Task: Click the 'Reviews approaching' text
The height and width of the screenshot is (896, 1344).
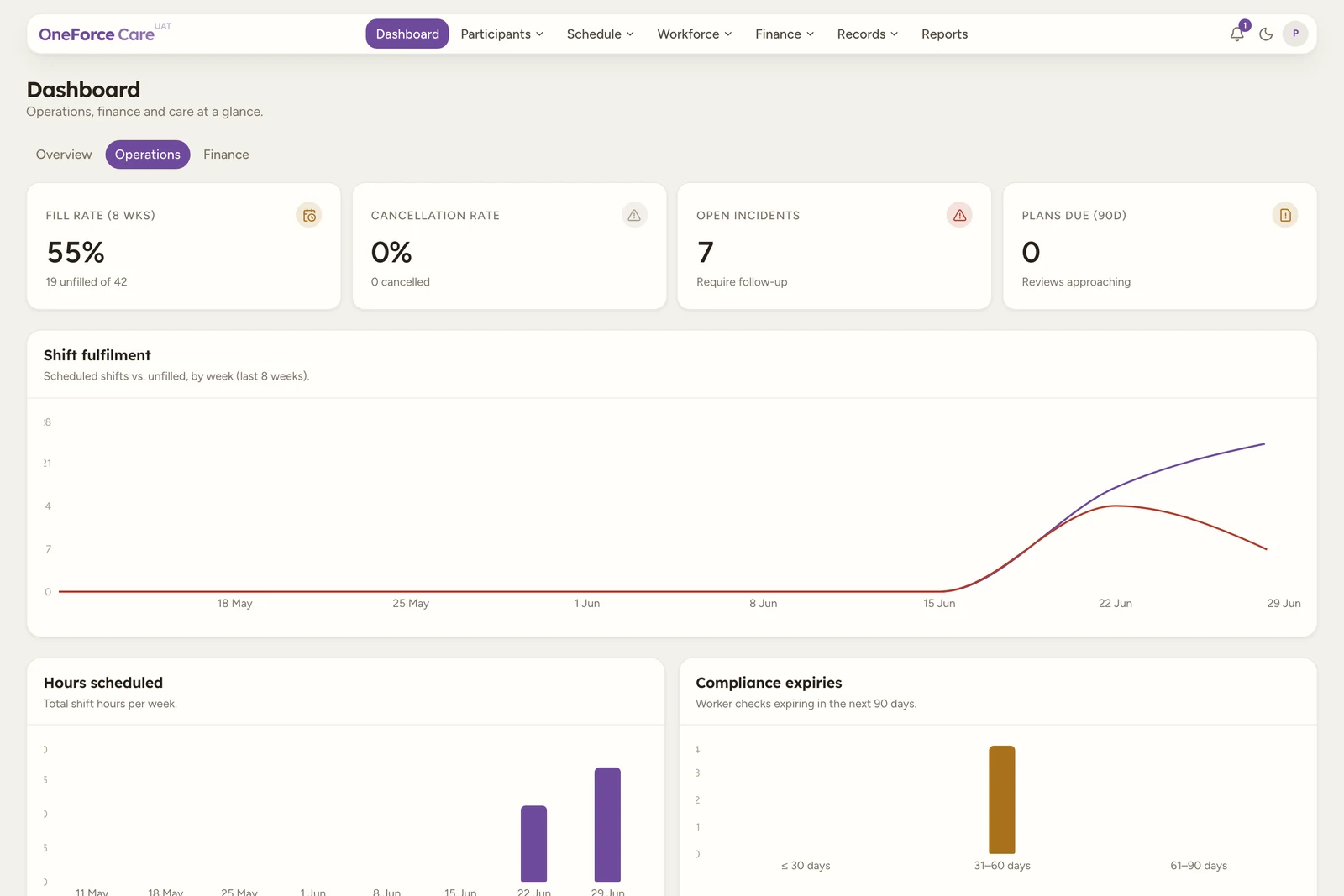Action: 1076,282
